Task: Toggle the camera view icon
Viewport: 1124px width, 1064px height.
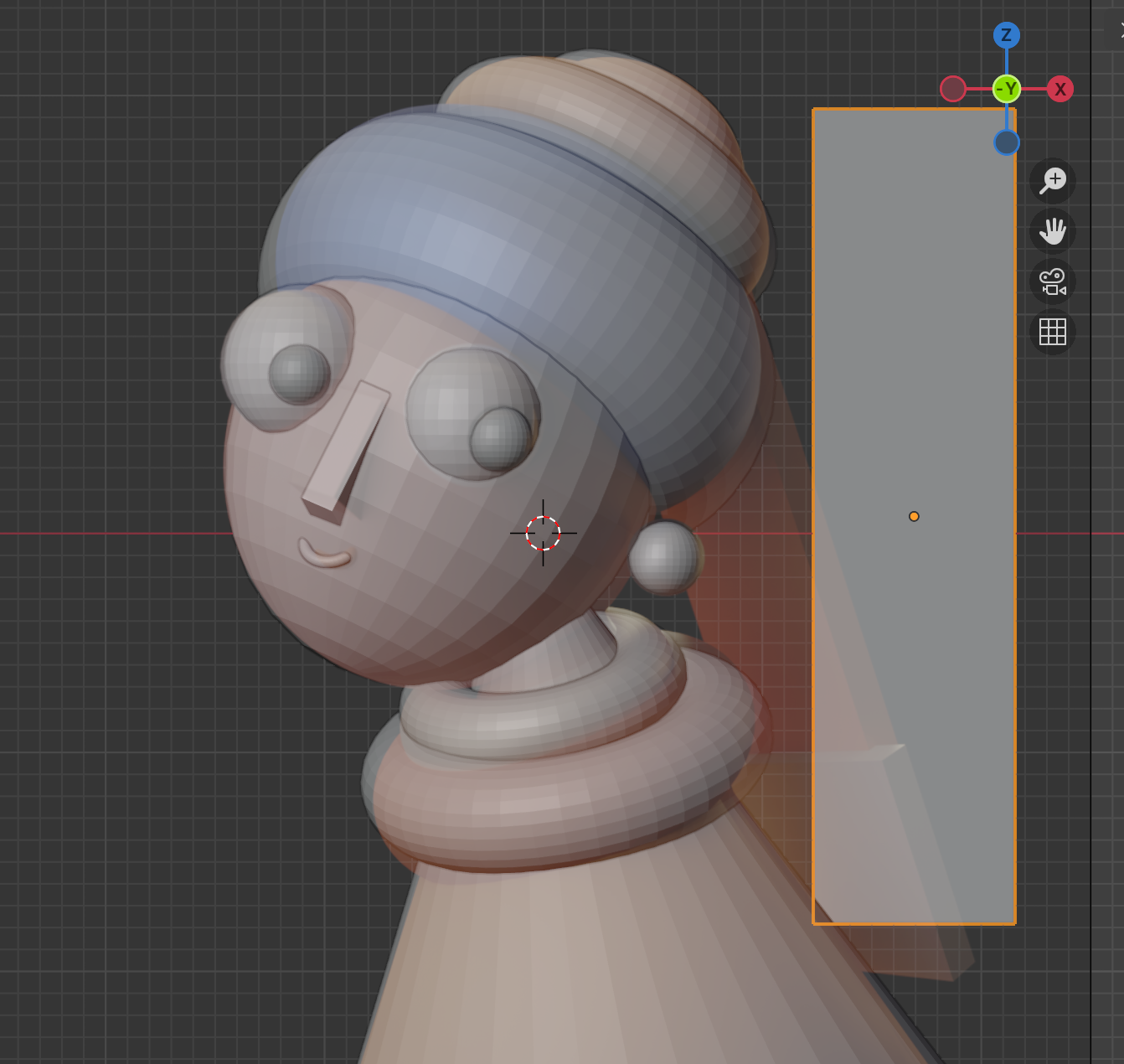Action: (x=1053, y=281)
